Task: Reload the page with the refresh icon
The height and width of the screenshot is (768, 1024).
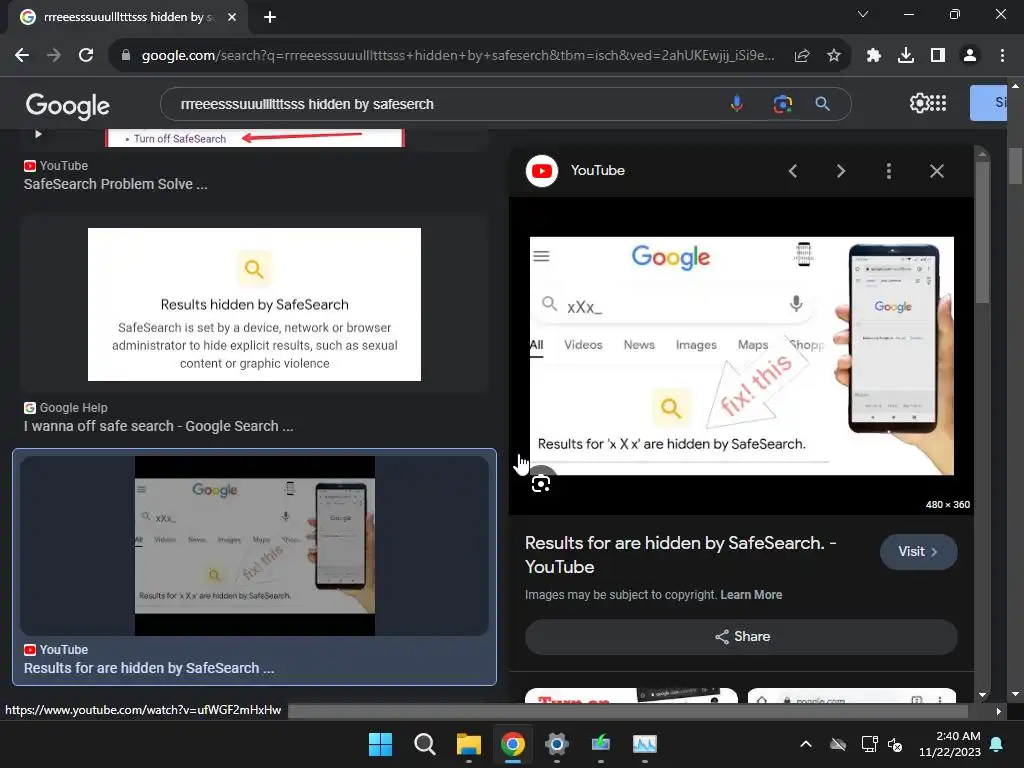Action: 86,56
